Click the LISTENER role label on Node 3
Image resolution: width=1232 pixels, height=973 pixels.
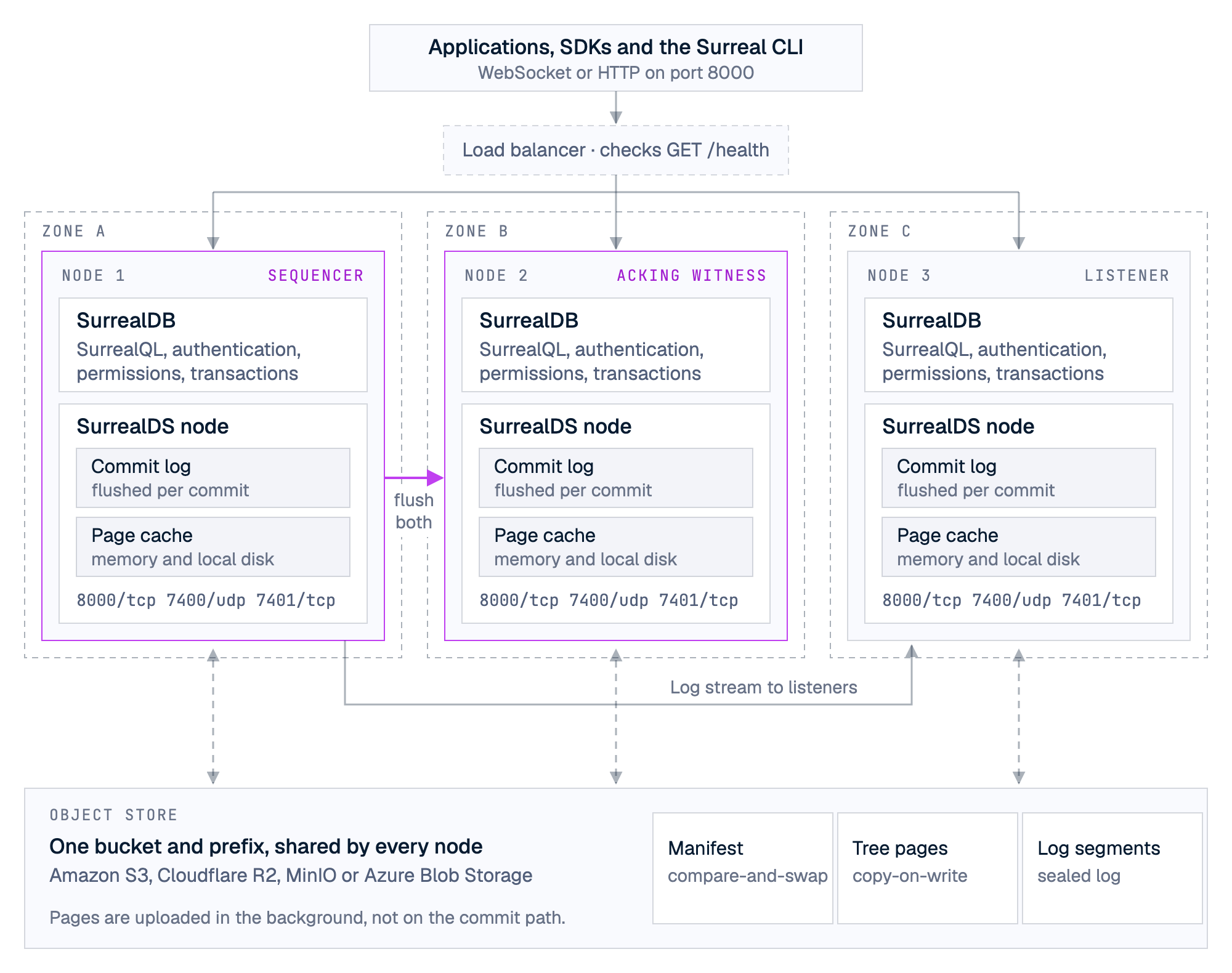1127,275
